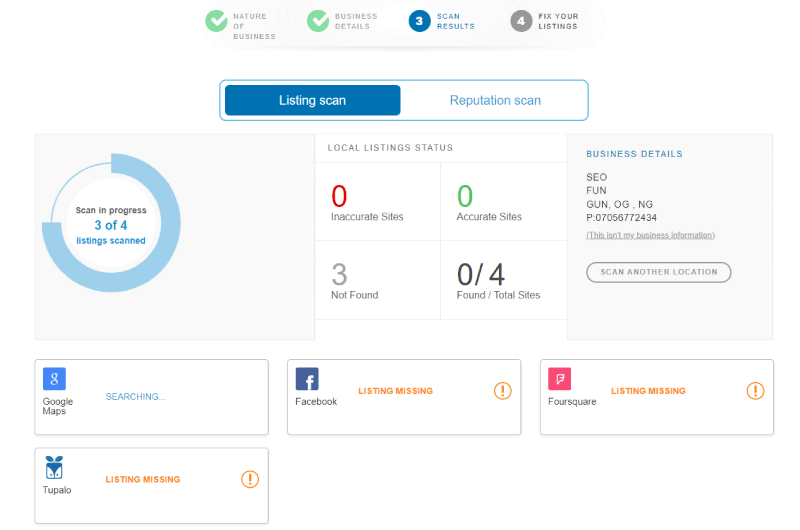Click the Foursquare logo icon
The image size is (800, 530).
coord(559,378)
